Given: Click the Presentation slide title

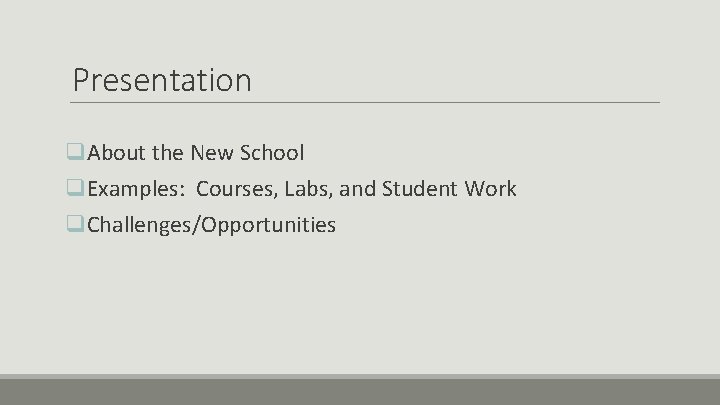Looking at the screenshot, I should pyautogui.click(x=162, y=79).
